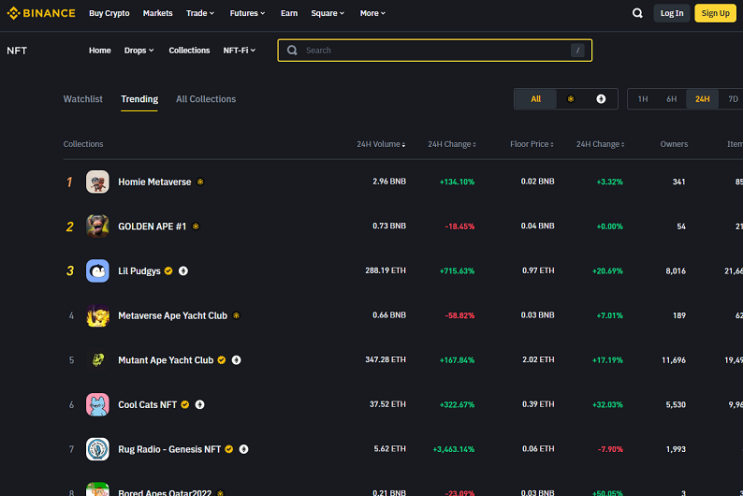Click the Ethereum icon beside Lil Pudgys
Screen dimensions: 743x496
click(183, 271)
